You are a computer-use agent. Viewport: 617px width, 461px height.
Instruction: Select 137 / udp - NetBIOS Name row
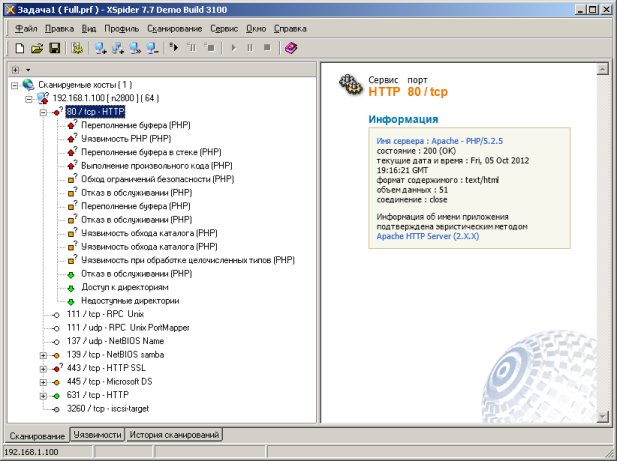(115, 341)
